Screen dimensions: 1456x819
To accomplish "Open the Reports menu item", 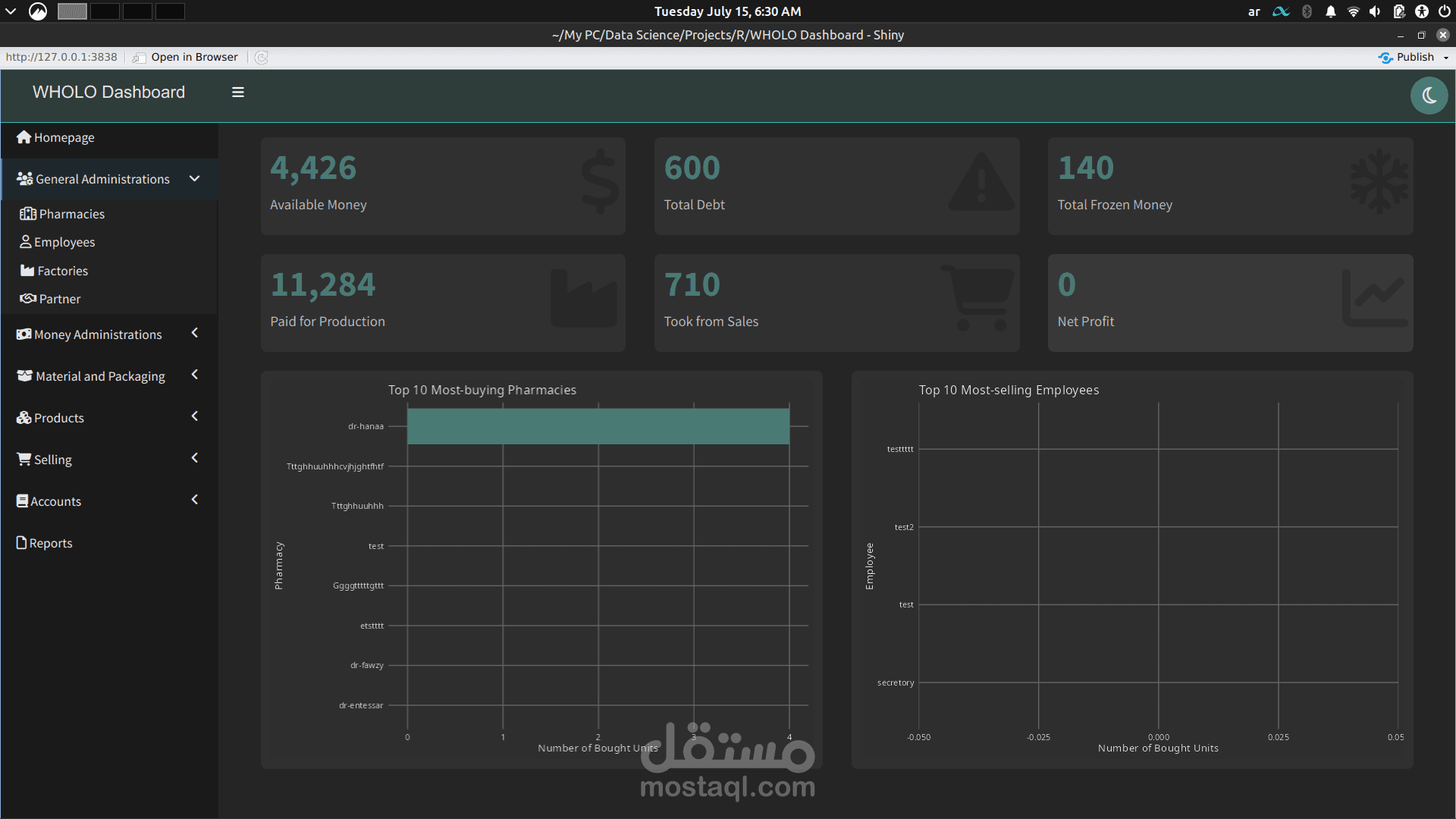I will point(50,543).
